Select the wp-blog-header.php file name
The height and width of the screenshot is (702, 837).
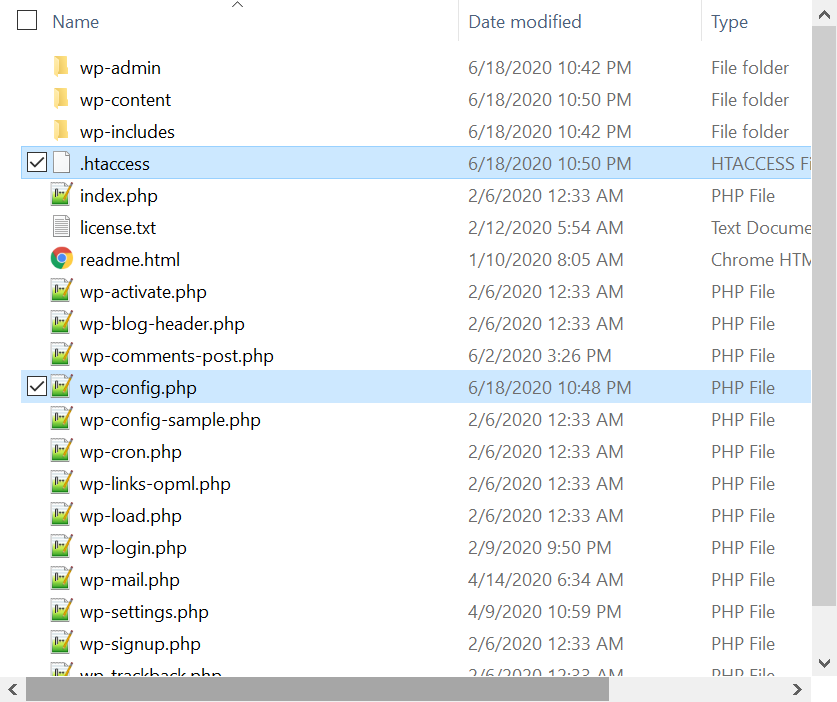point(162,325)
